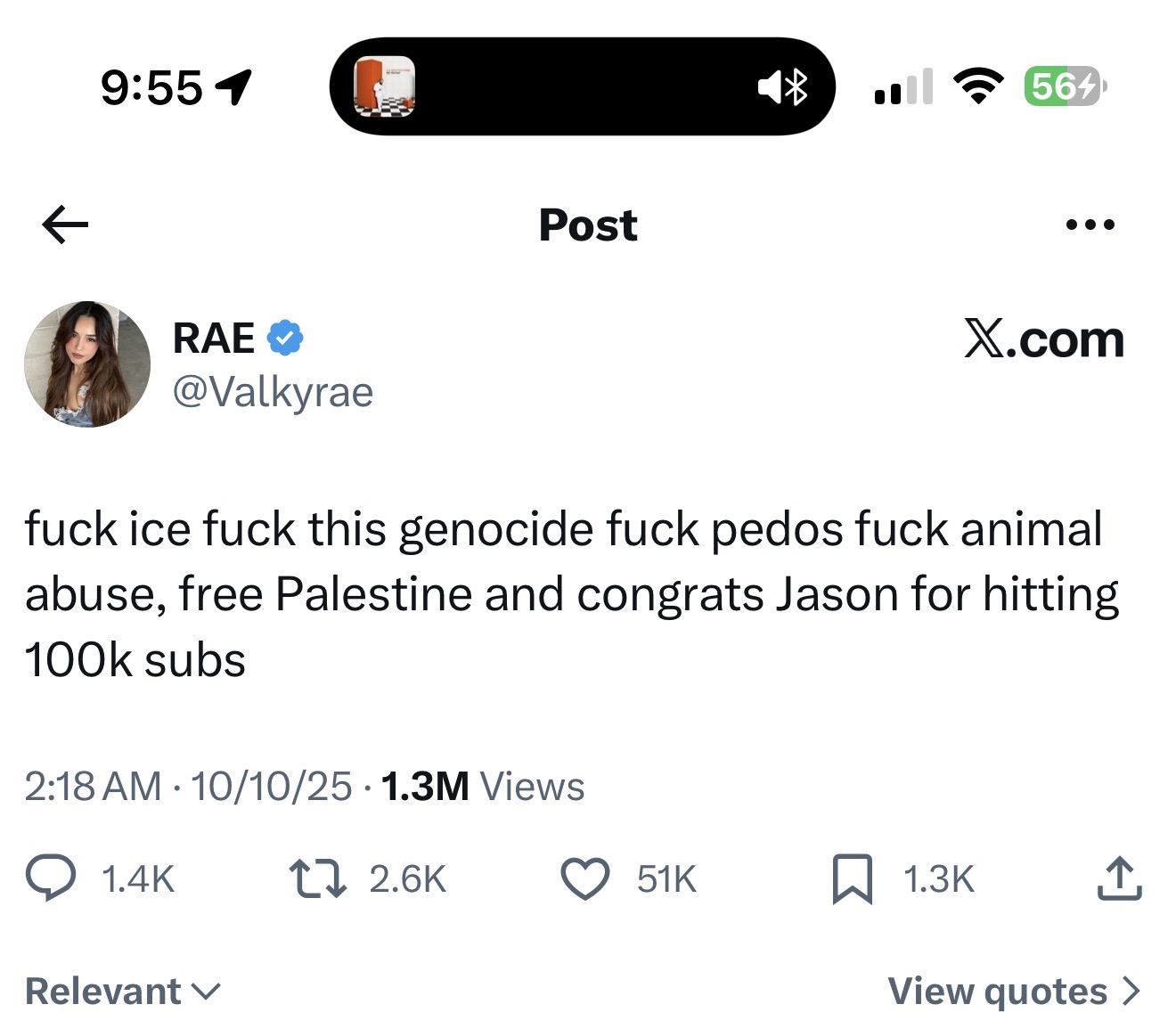Tap the speaker Bluetooth audio icon
Image resolution: width=1176 pixels, height=1029 pixels.
coord(783,86)
